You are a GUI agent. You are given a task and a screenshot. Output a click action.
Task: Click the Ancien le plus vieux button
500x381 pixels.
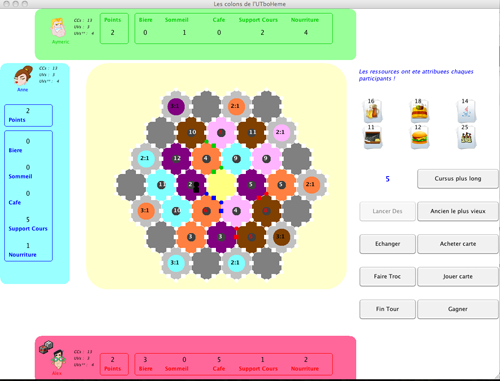pos(458,211)
